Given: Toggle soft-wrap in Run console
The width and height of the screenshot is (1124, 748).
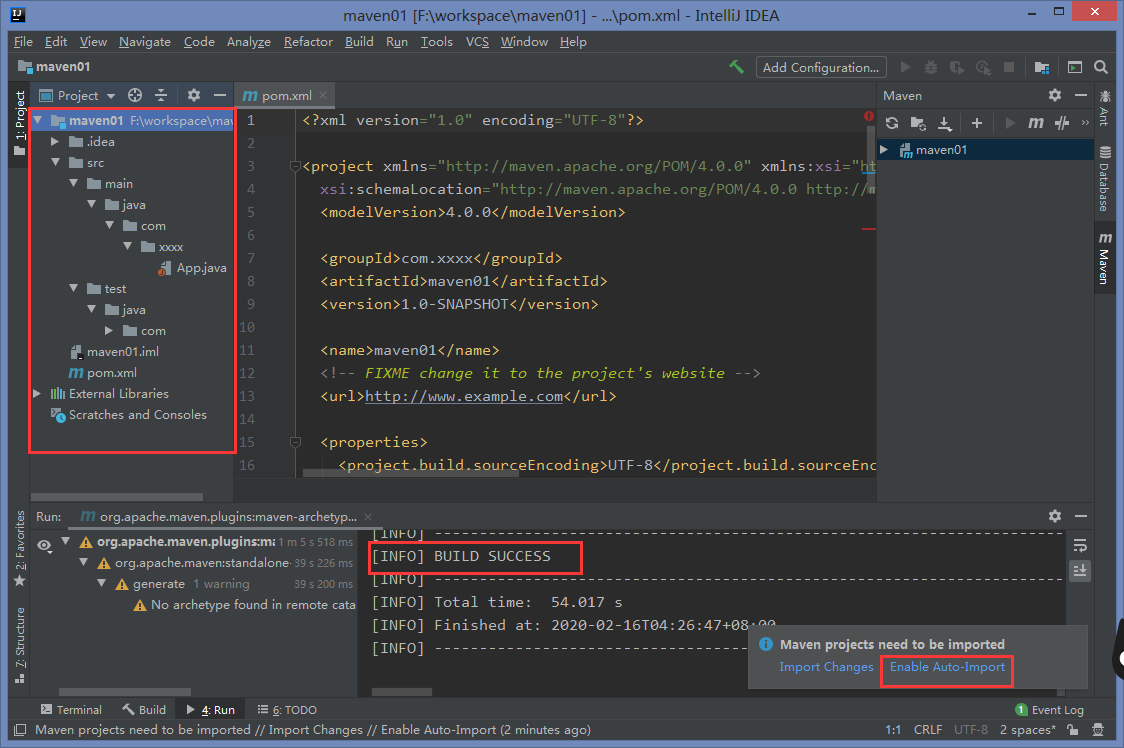Looking at the screenshot, I should click(1080, 546).
